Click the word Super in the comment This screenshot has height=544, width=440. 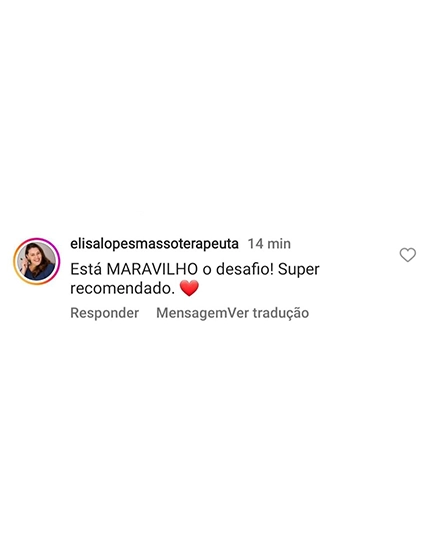click(x=298, y=270)
